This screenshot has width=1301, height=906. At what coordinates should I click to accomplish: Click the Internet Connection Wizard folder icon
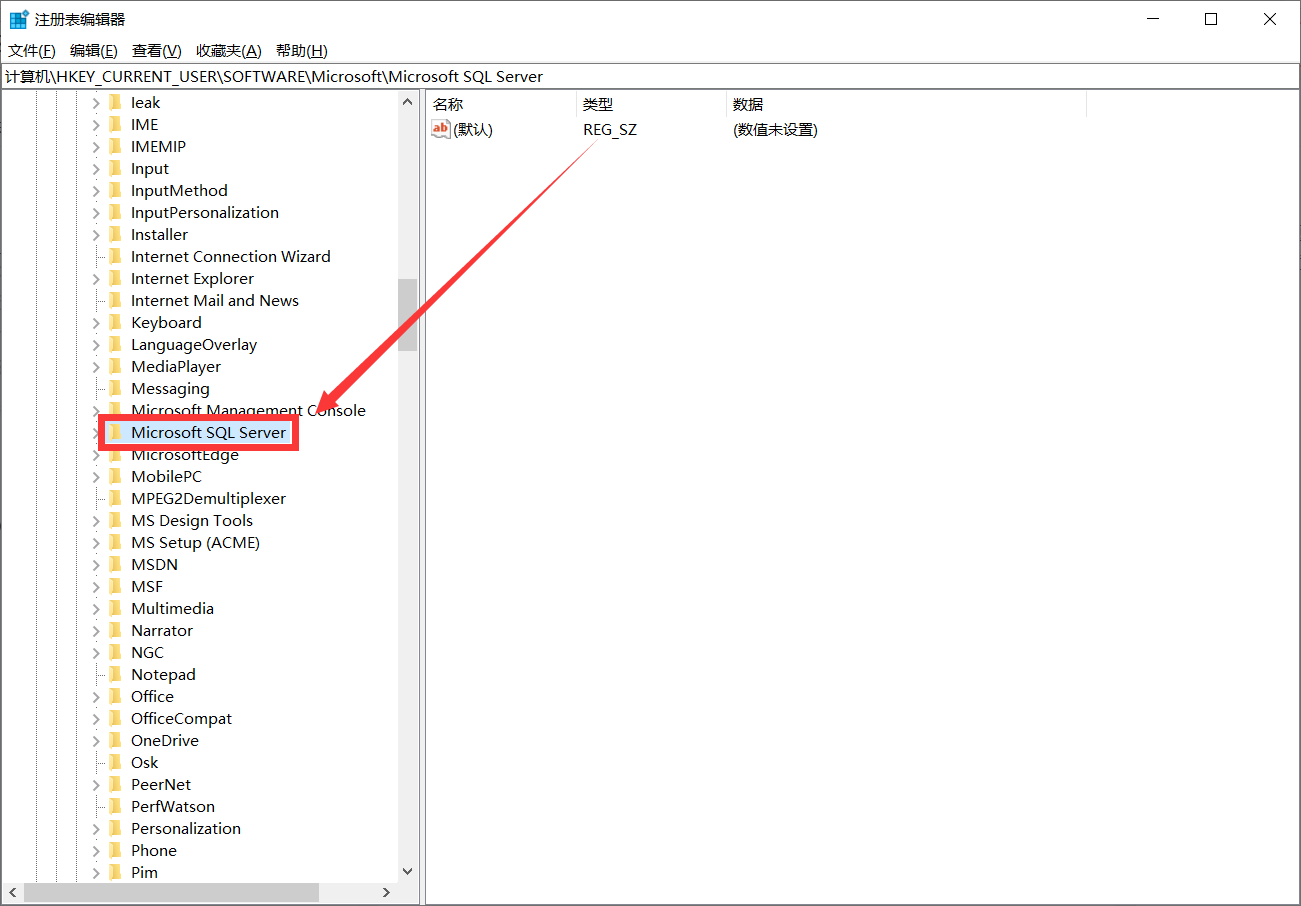point(116,256)
